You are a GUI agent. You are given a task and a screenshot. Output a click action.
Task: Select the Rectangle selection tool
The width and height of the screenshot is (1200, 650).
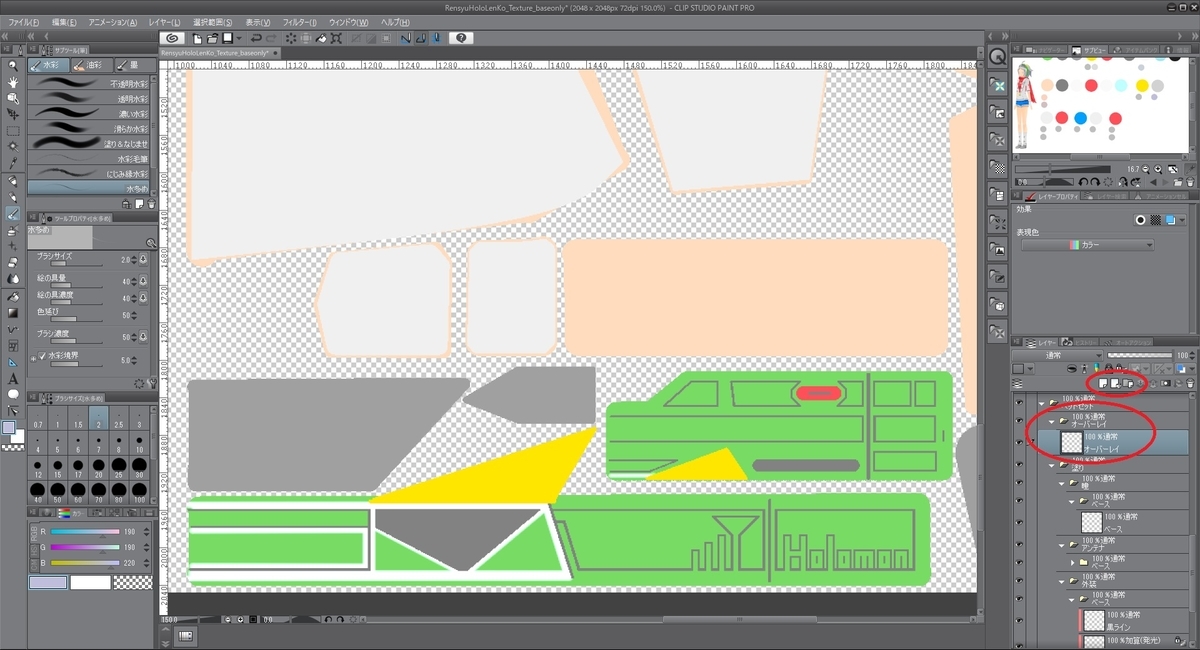pos(13,131)
